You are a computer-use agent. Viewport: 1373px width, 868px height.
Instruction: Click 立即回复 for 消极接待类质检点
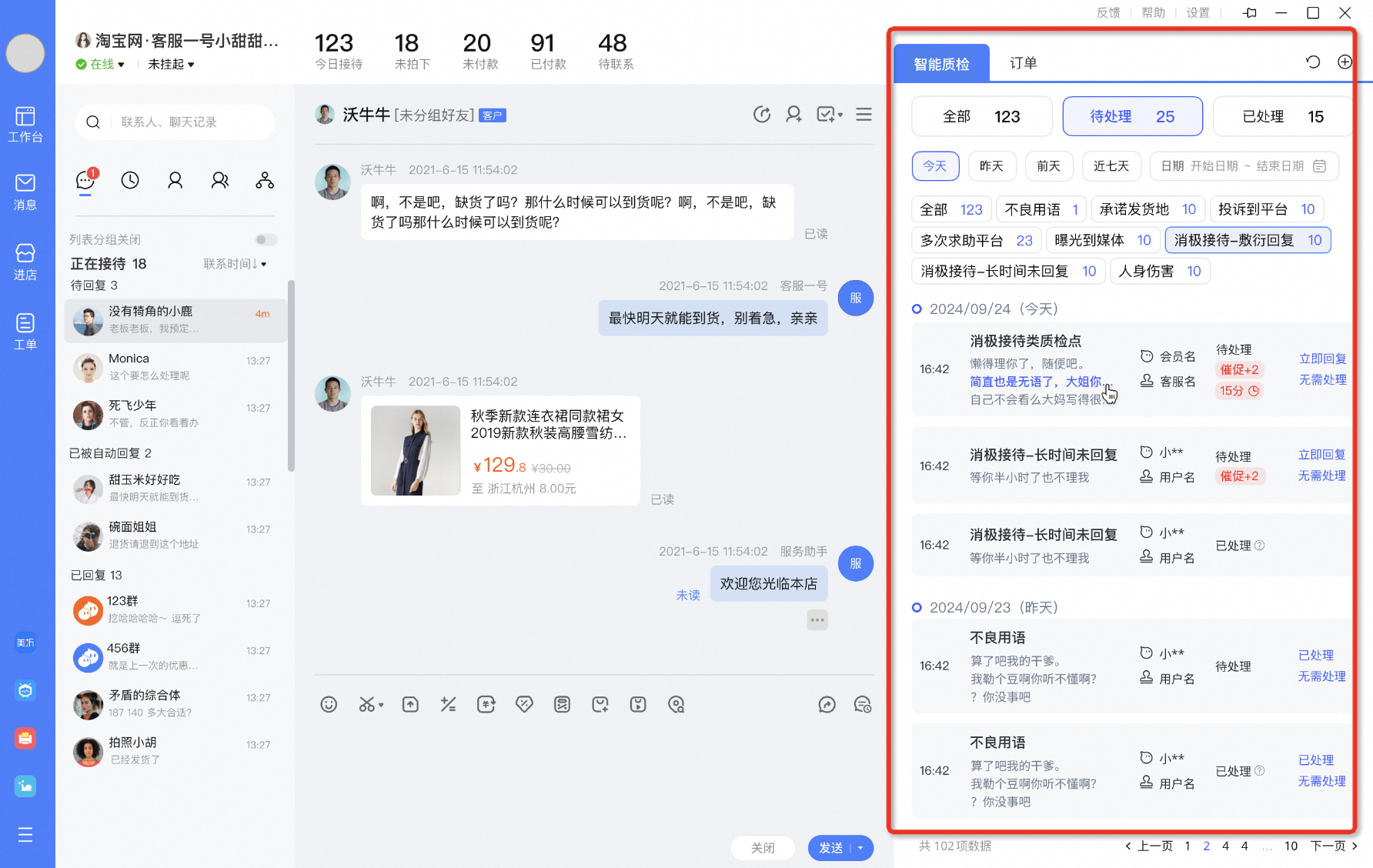(1322, 359)
